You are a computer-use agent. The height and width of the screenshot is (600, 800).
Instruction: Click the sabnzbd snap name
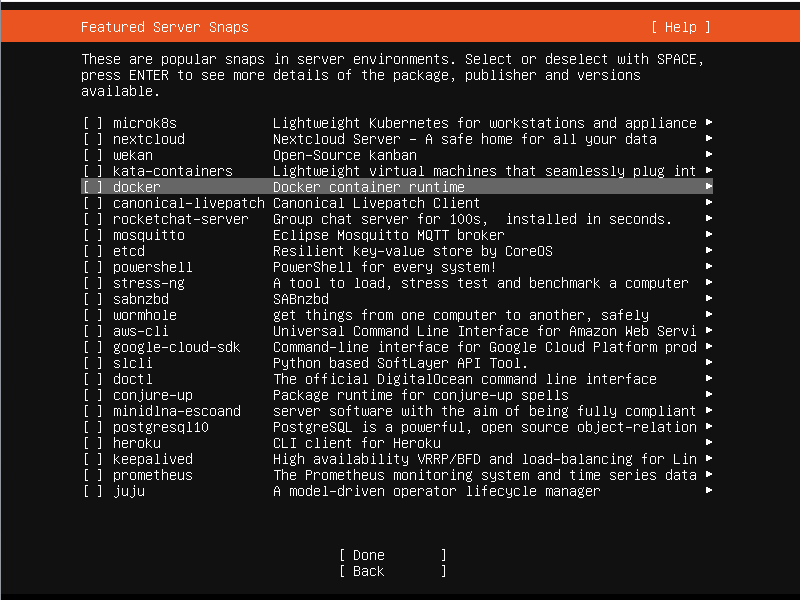click(141, 299)
